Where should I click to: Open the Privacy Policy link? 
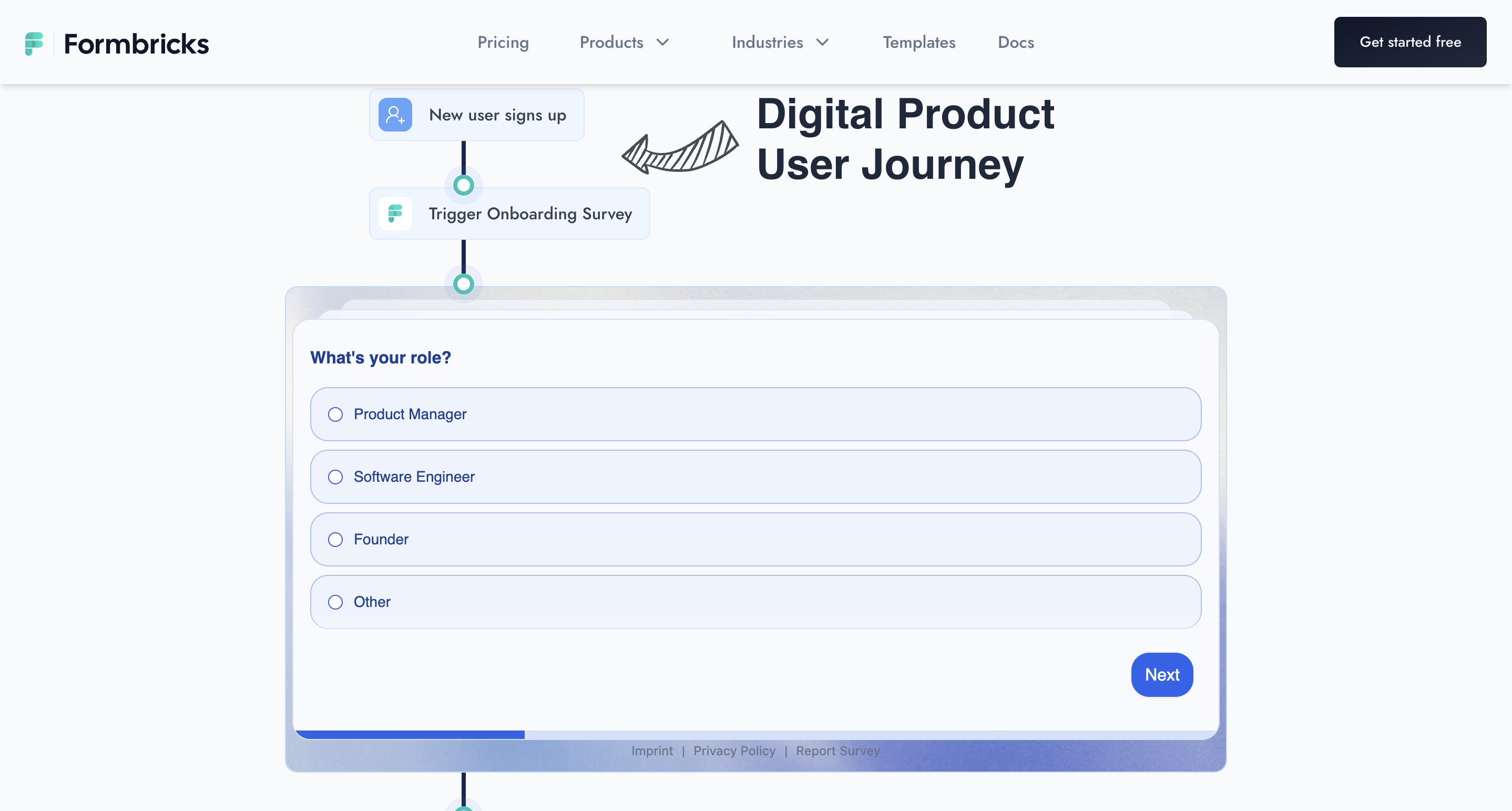tap(734, 751)
